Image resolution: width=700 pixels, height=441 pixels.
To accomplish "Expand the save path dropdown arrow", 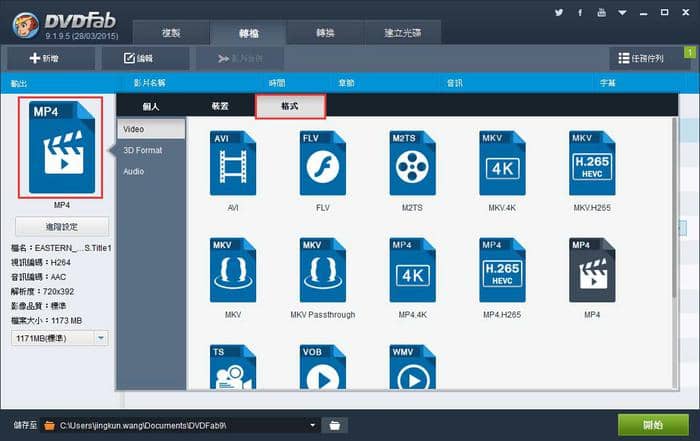I will coord(312,425).
